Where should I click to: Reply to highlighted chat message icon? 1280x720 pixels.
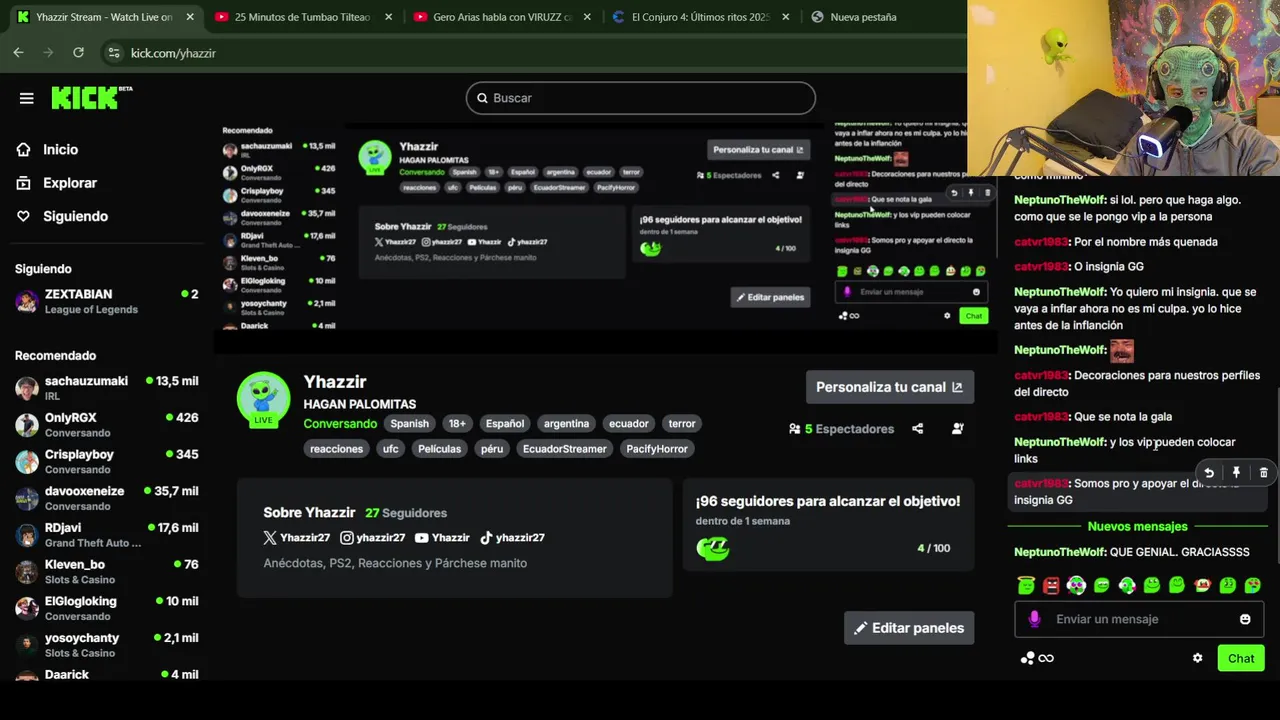[x=1209, y=473]
